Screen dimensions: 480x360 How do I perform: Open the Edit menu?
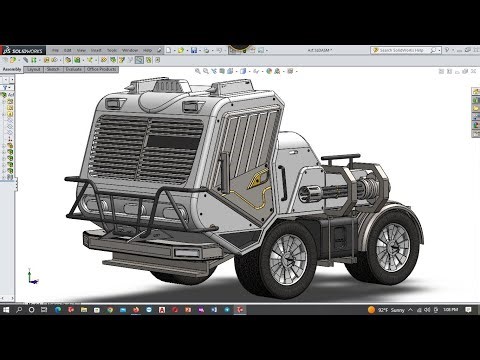pos(68,50)
